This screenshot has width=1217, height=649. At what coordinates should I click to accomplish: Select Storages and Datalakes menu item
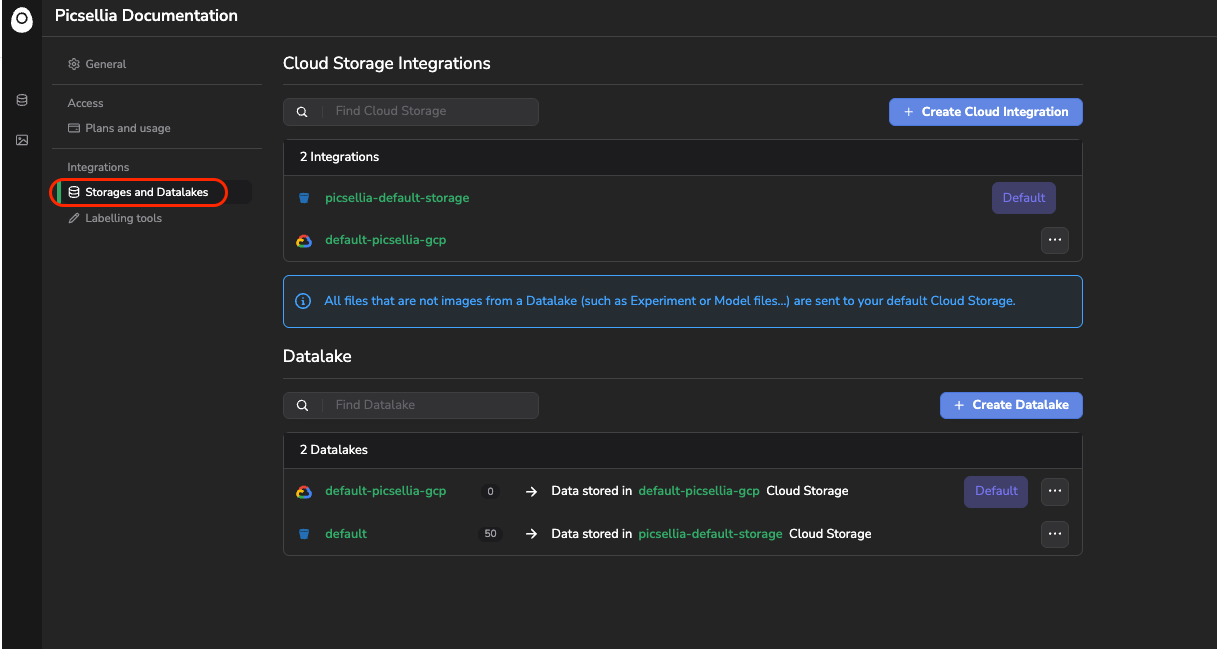coord(146,192)
